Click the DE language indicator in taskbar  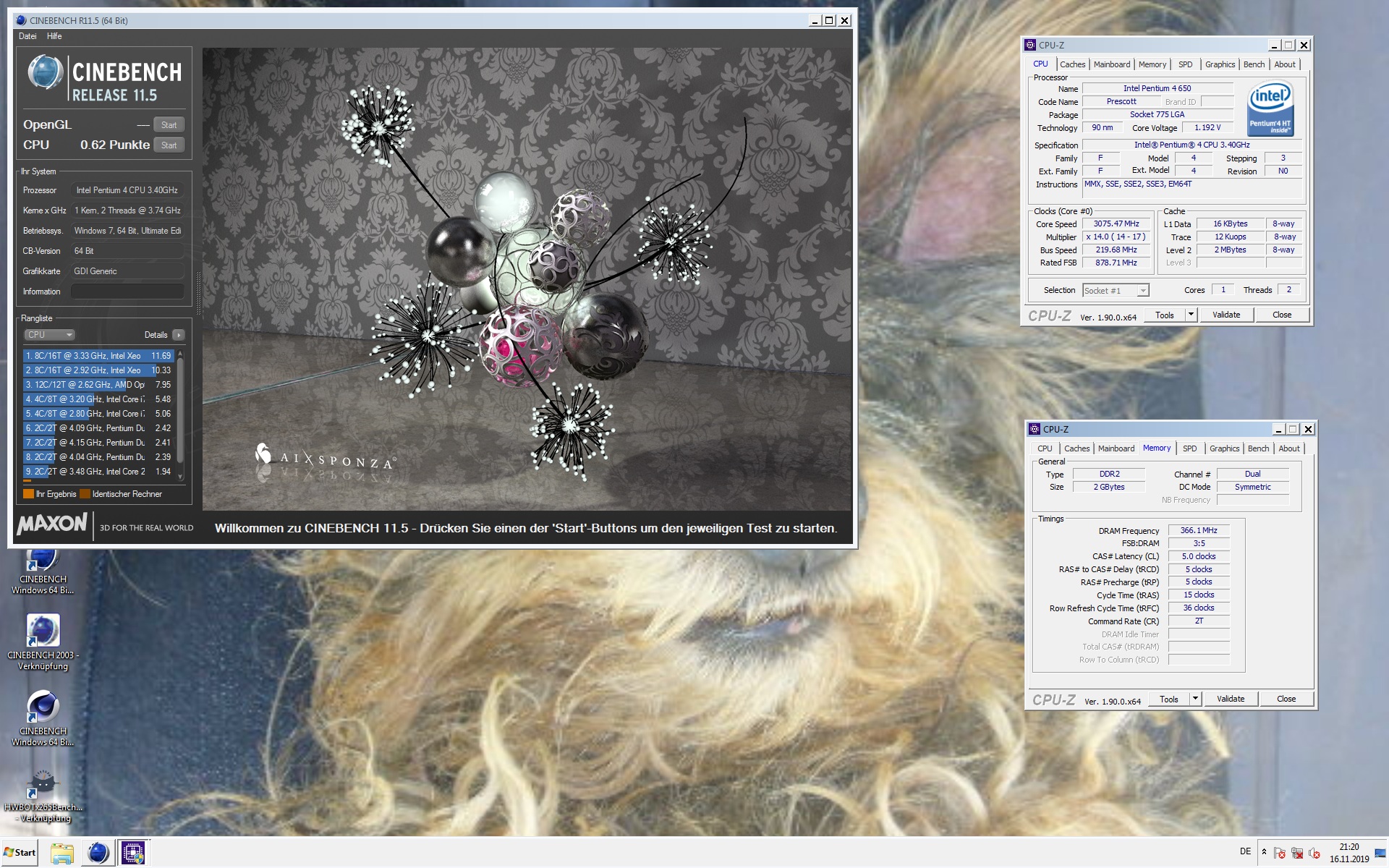pyautogui.click(x=1245, y=851)
